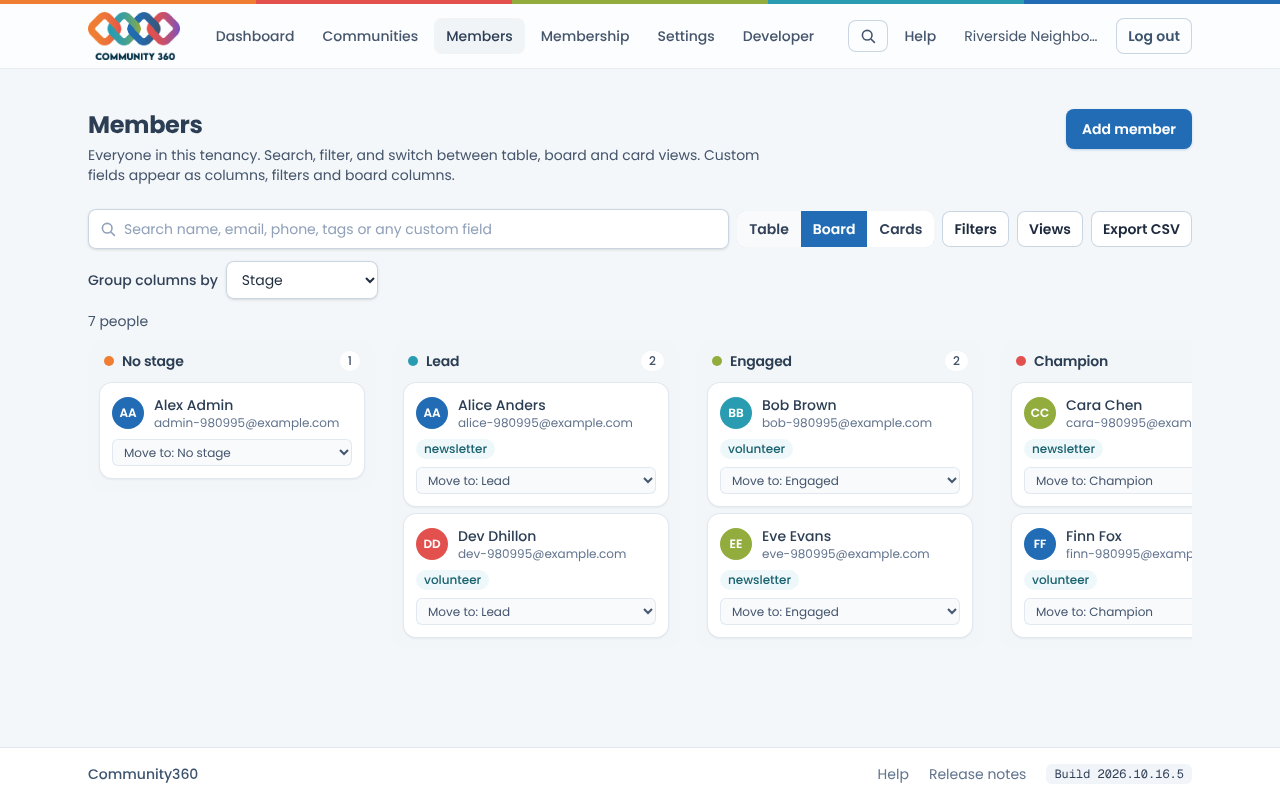
Task: Open Finn Fox's Move to dropdown
Action: (x=1108, y=612)
